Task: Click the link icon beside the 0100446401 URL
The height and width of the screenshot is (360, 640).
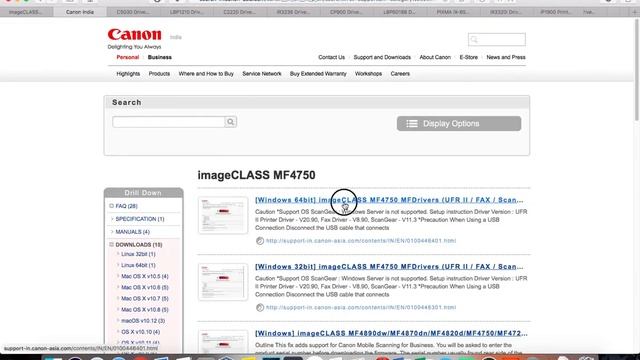Action: coord(260,241)
